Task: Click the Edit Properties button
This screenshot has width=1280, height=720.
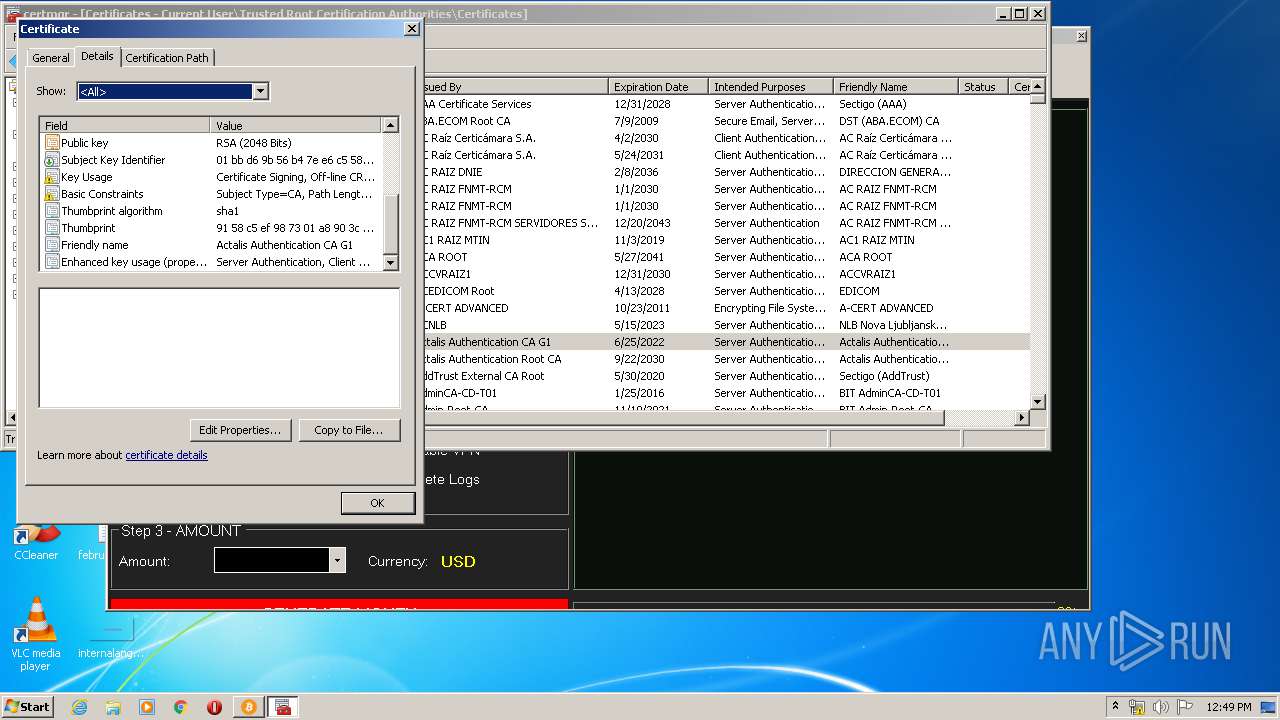Action: pyautogui.click(x=240, y=430)
